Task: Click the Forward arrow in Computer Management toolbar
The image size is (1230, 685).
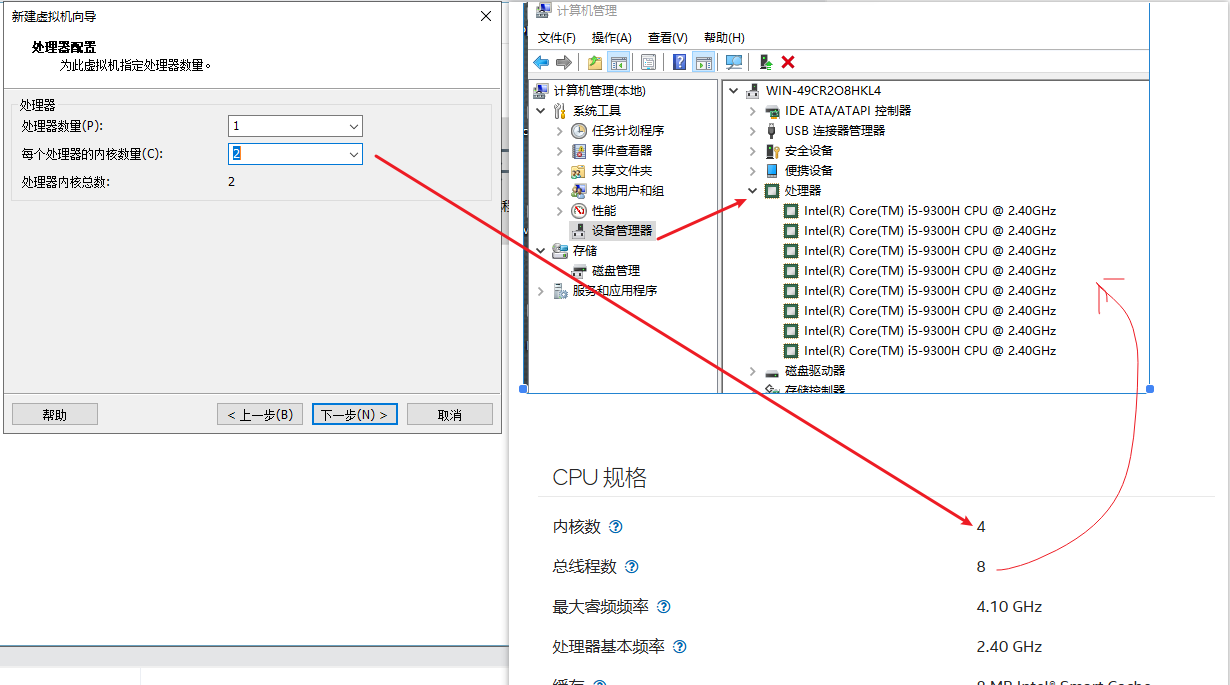Action: [x=564, y=62]
